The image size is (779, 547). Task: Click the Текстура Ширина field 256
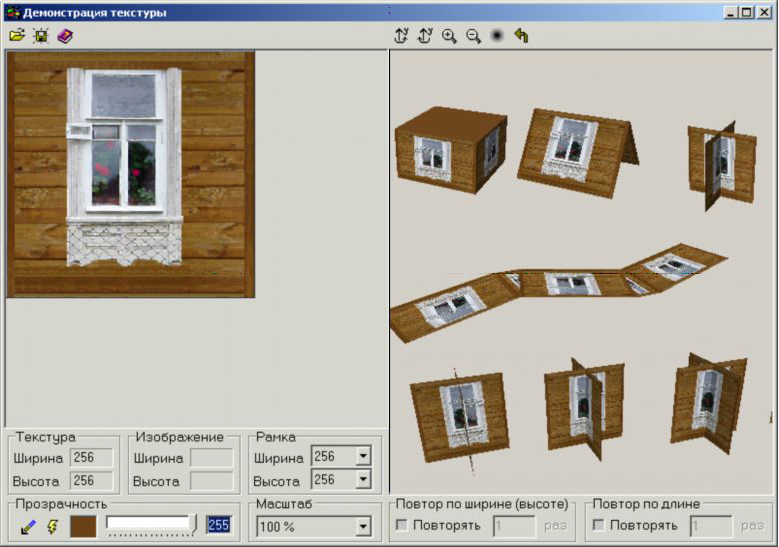point(91,458)
